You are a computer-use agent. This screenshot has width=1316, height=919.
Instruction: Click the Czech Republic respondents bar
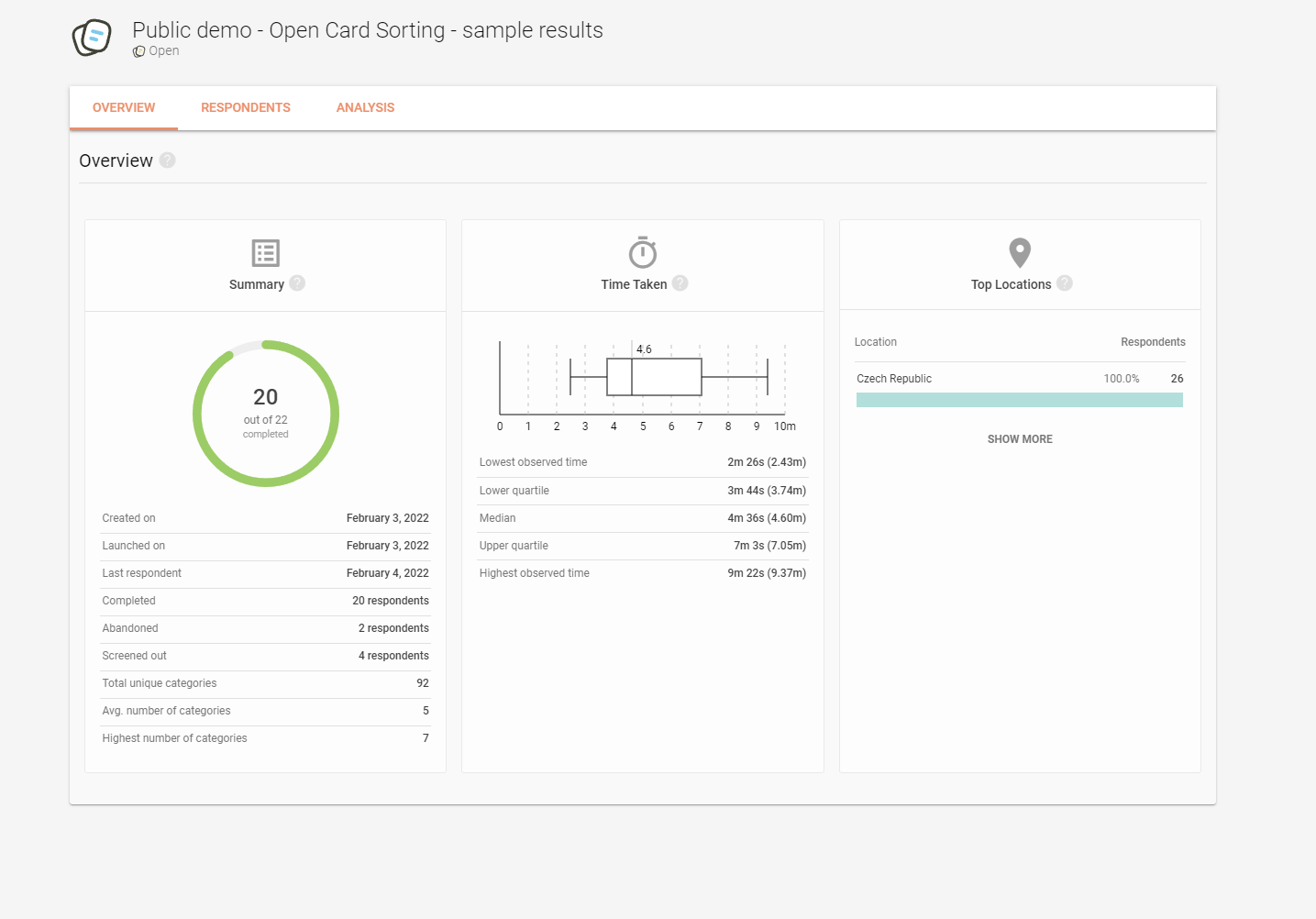click(x=1019, y=400)
